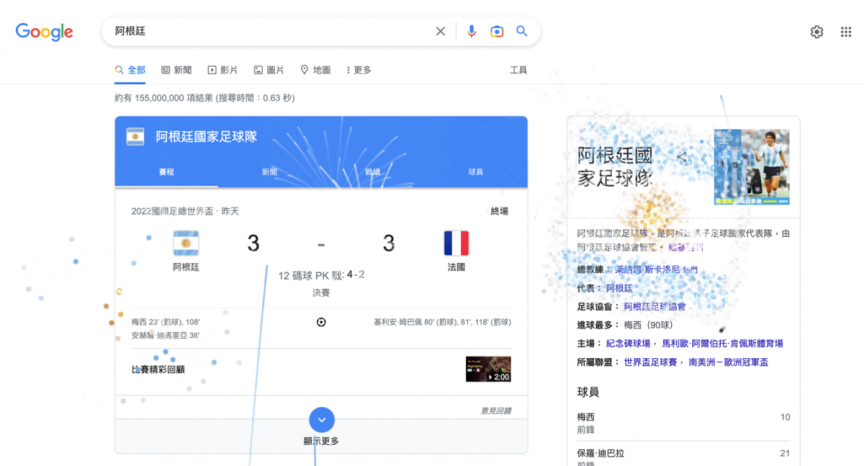Open 阿根廷足球協會 link
Screen dimensions: 864x466
tap(655, 307)
